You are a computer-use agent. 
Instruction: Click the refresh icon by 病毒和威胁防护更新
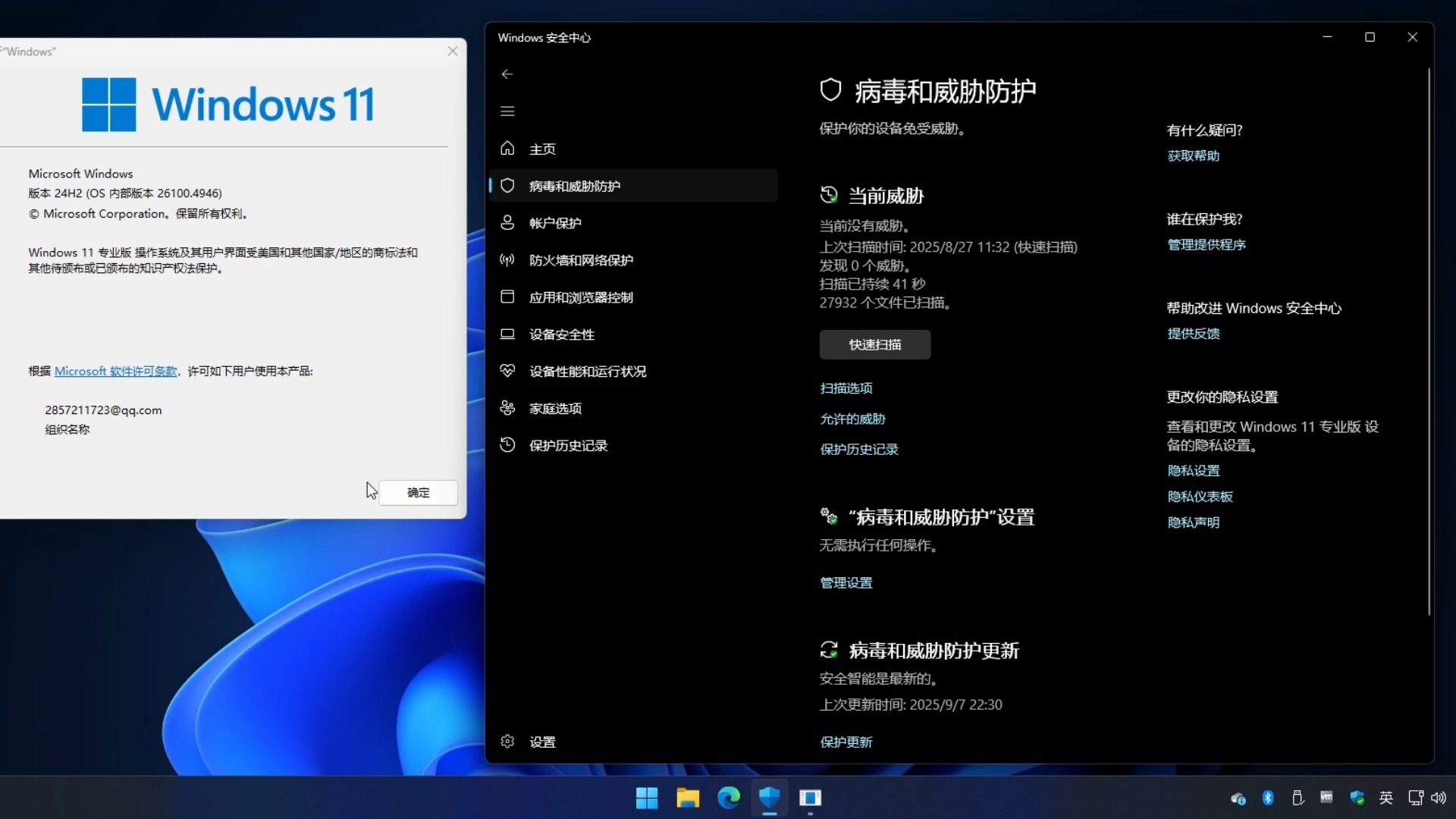point(829,650)
